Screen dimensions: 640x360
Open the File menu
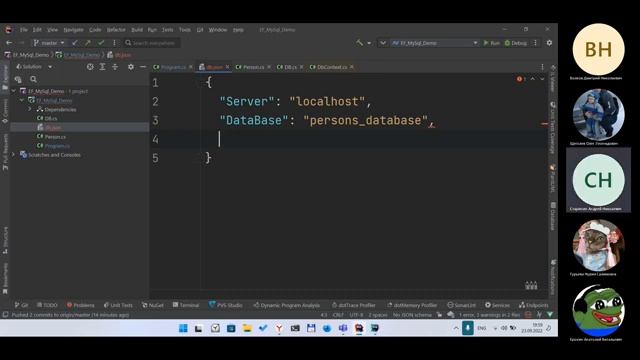24,30
